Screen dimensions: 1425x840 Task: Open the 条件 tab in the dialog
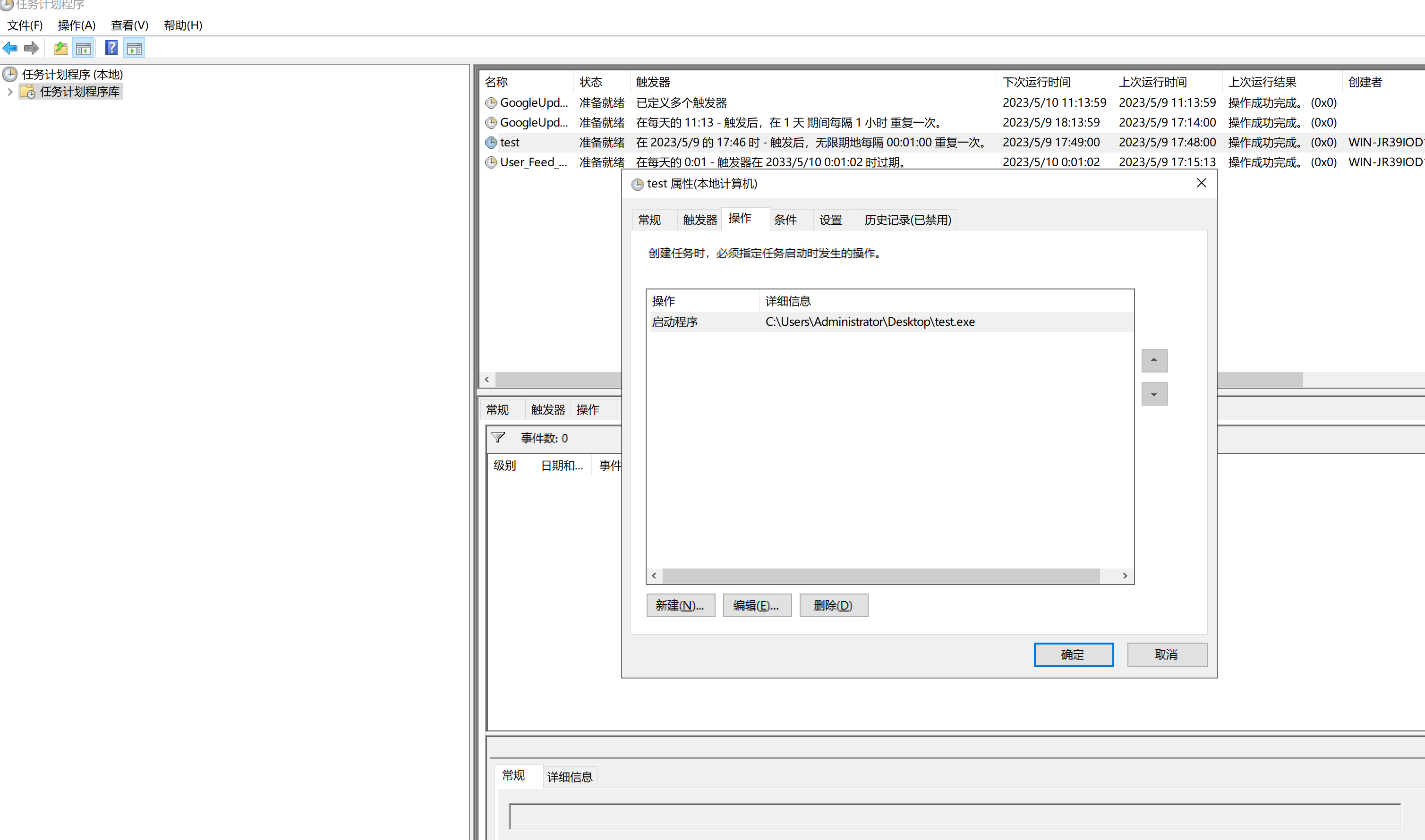tap(785, 220)
